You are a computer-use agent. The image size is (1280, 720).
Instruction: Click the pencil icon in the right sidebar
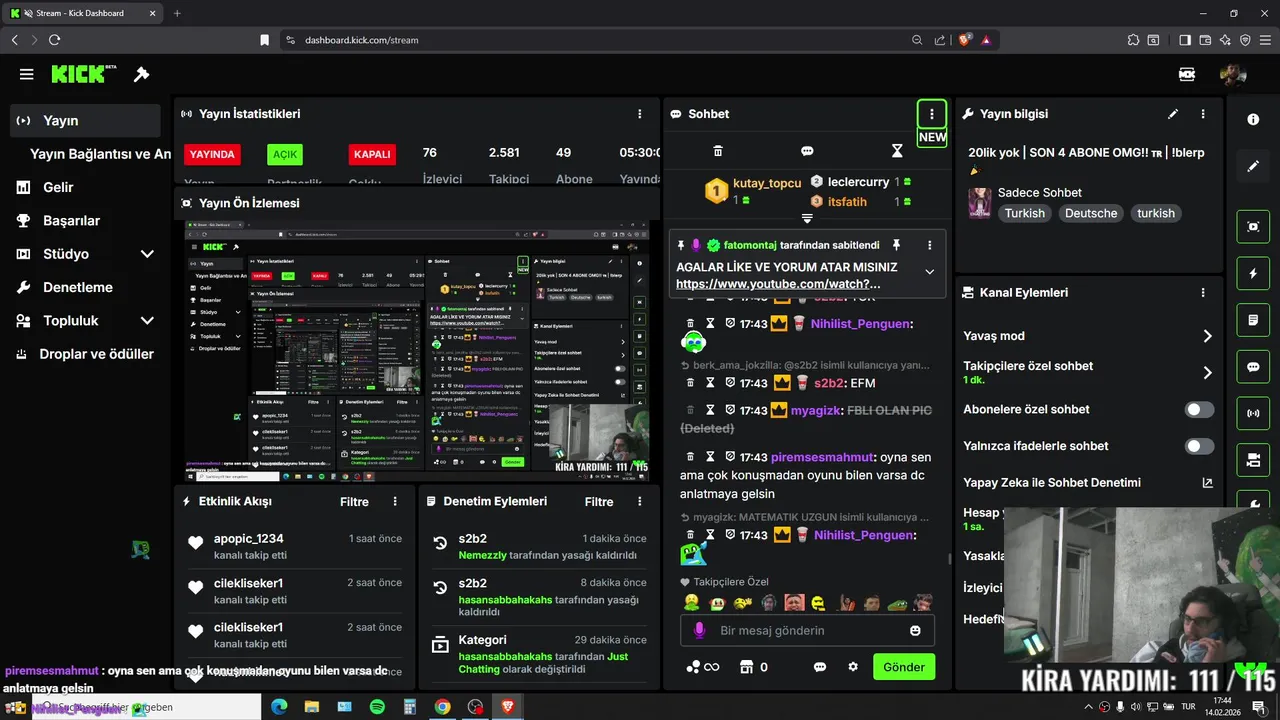click(1253, 166)
